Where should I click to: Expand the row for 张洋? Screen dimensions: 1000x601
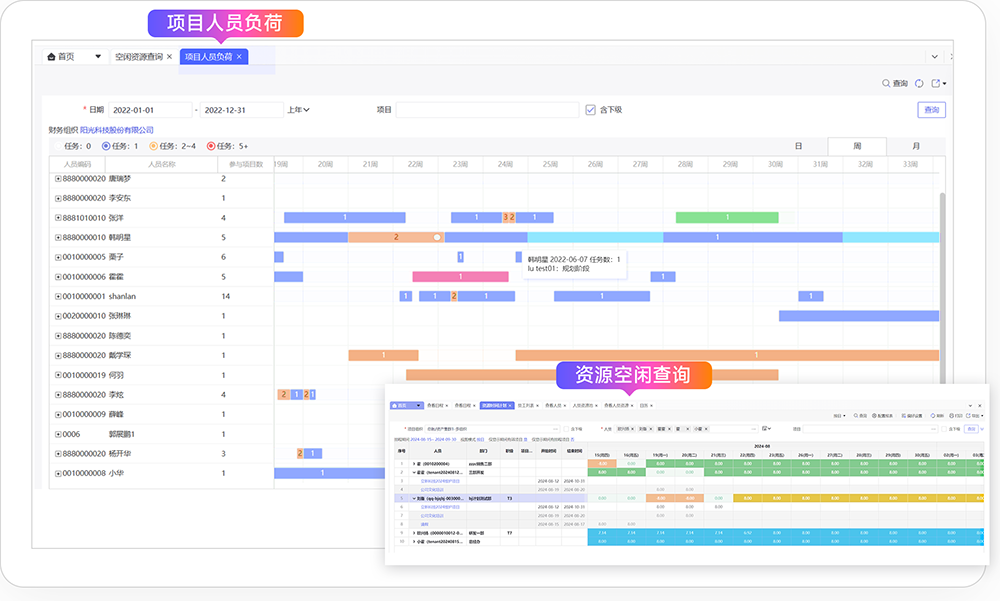click(x=58, y=217)
